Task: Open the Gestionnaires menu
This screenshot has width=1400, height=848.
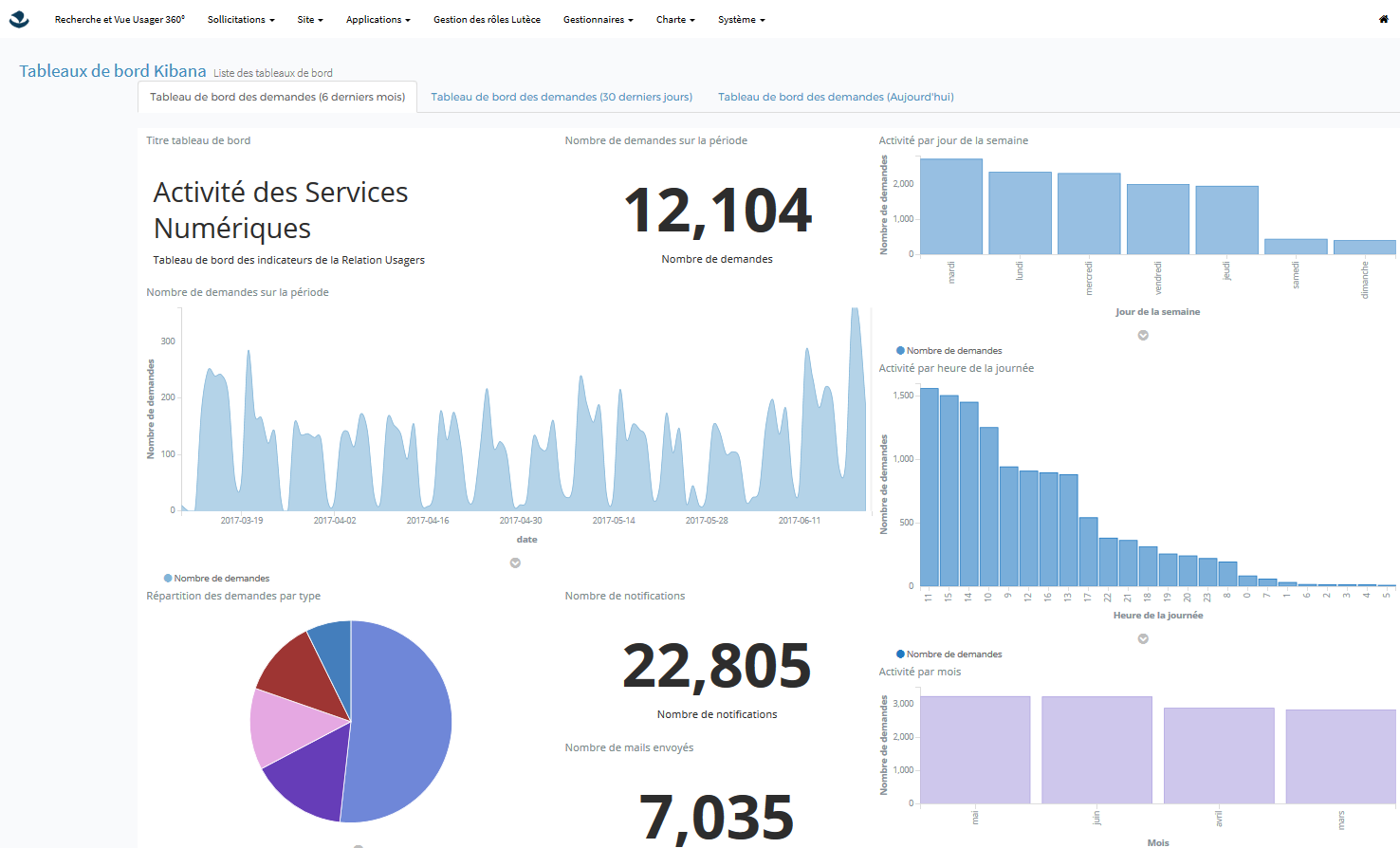Action: point(598,19)
